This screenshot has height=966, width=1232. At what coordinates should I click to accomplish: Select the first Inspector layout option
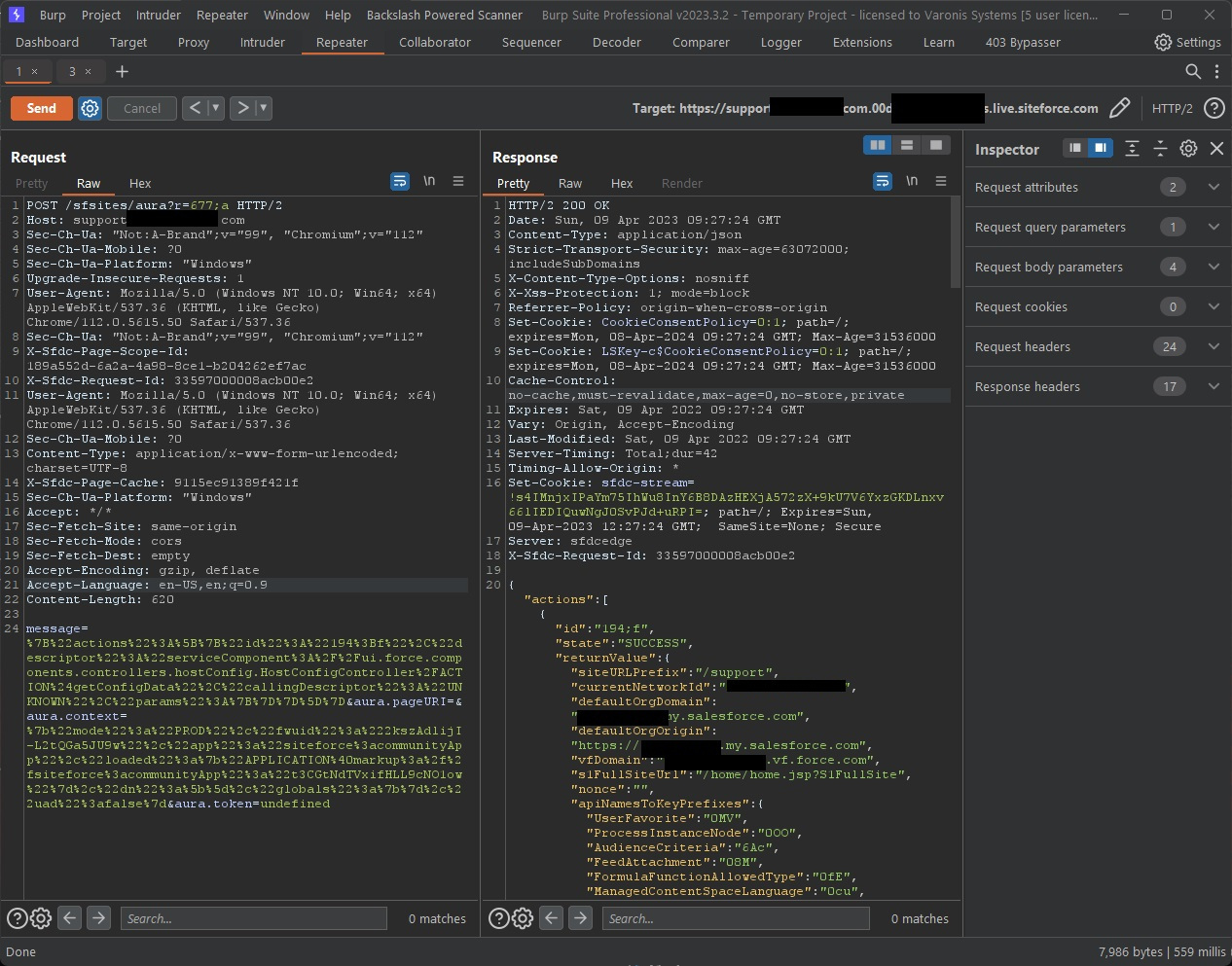(1075, 148)
